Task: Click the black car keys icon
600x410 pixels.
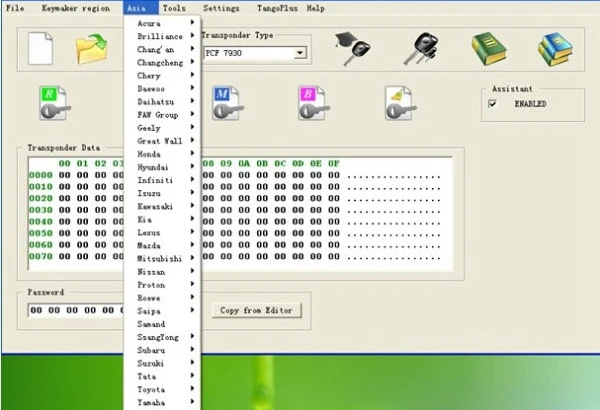Action: (420, 49)
